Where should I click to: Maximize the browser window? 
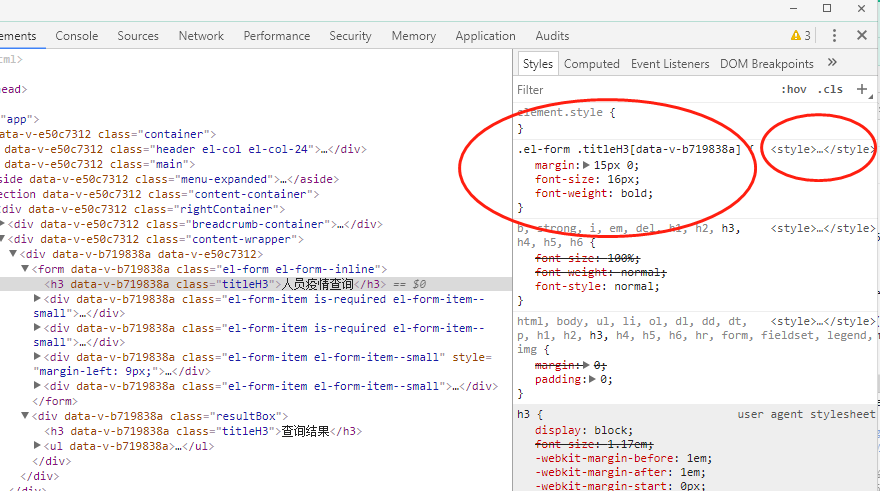(x=827, y=8)
